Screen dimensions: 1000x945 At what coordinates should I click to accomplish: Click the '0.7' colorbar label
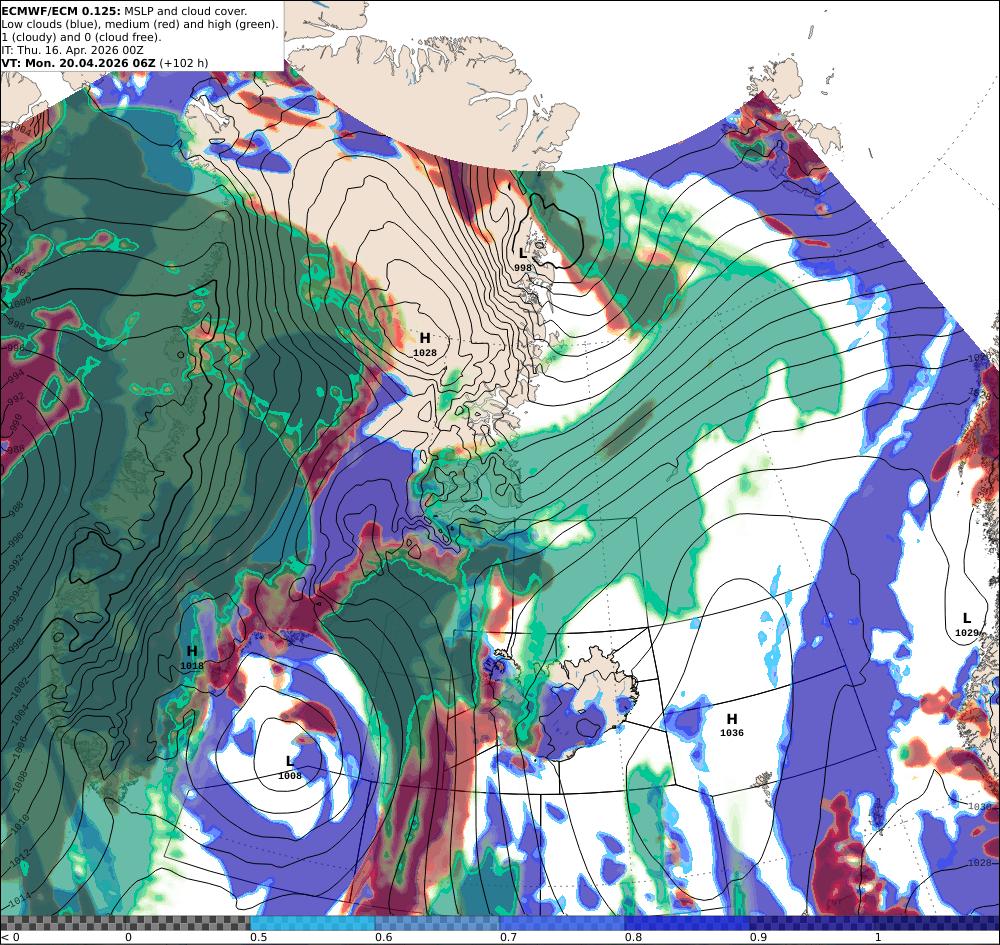pyautogui.click(x=508, y=937)
